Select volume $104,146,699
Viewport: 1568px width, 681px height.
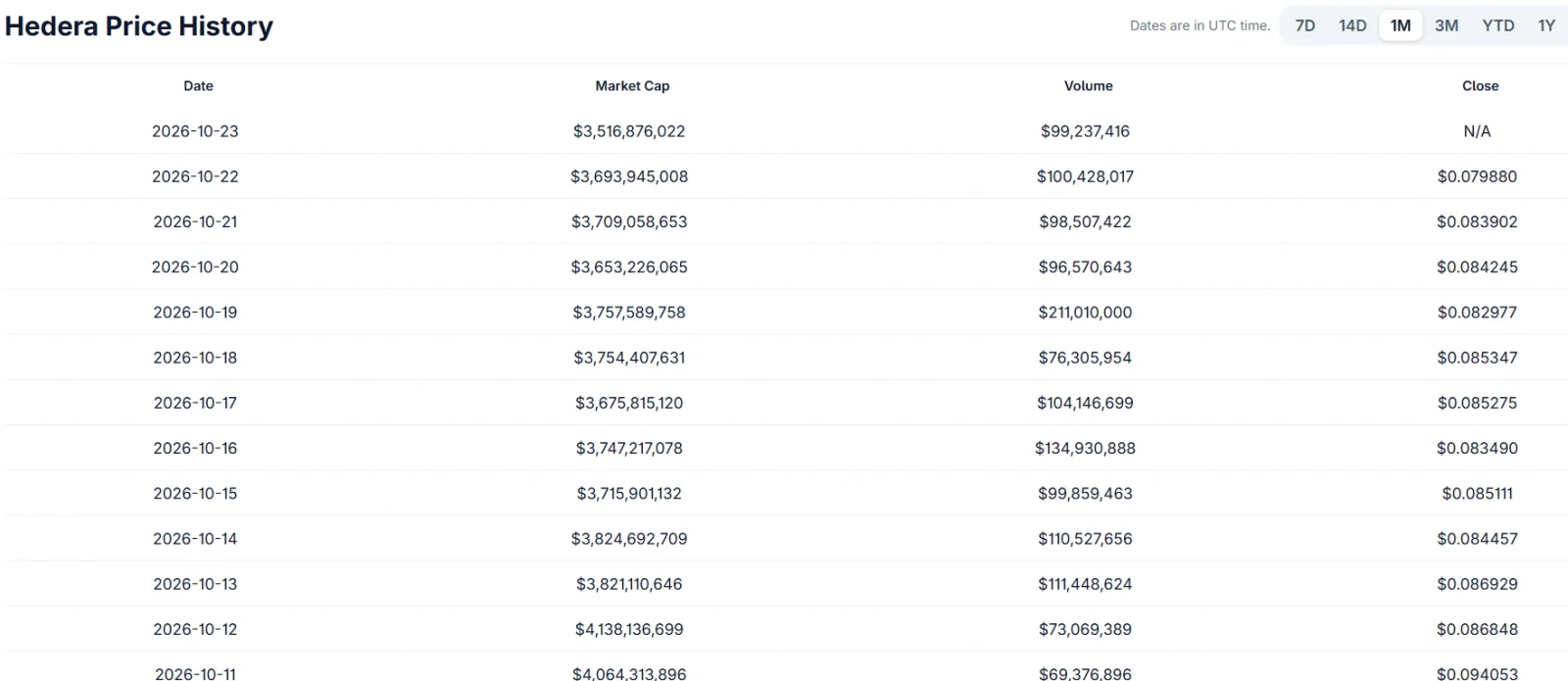tap(1085, 403)
